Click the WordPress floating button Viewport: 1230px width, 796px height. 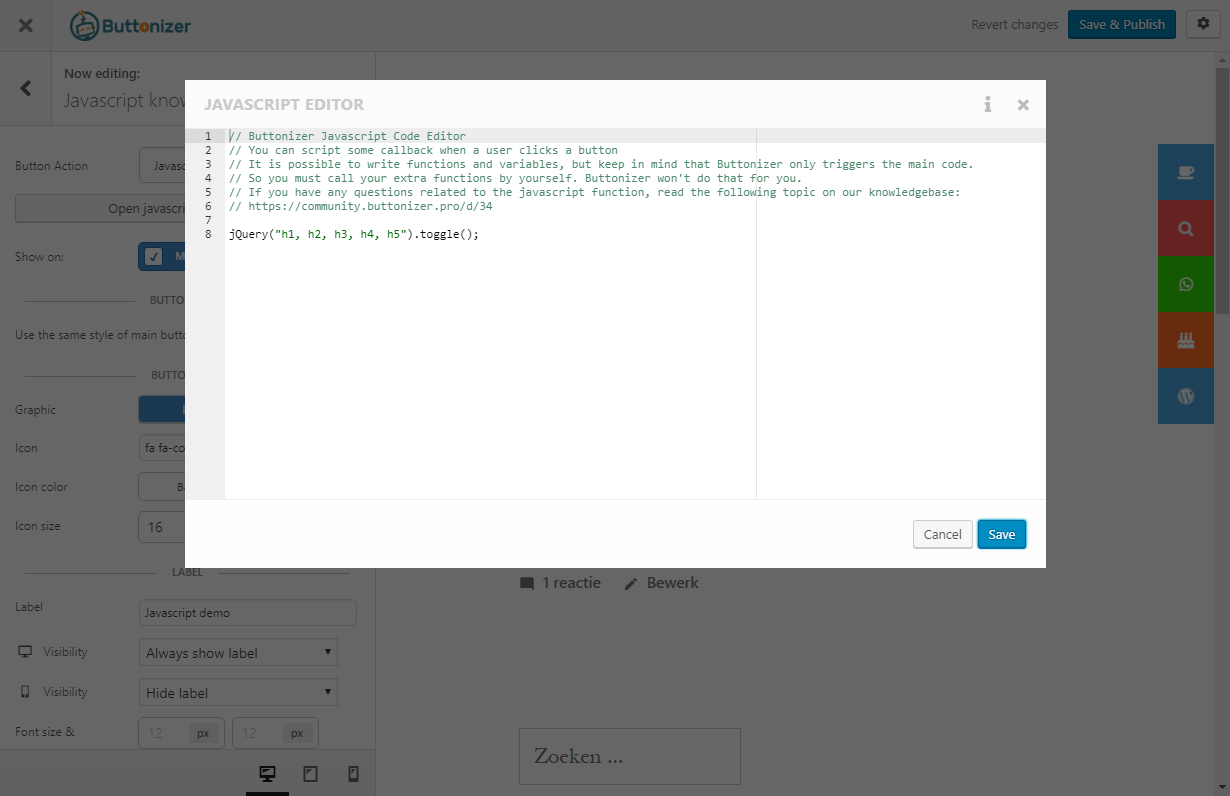[1186, 396]
